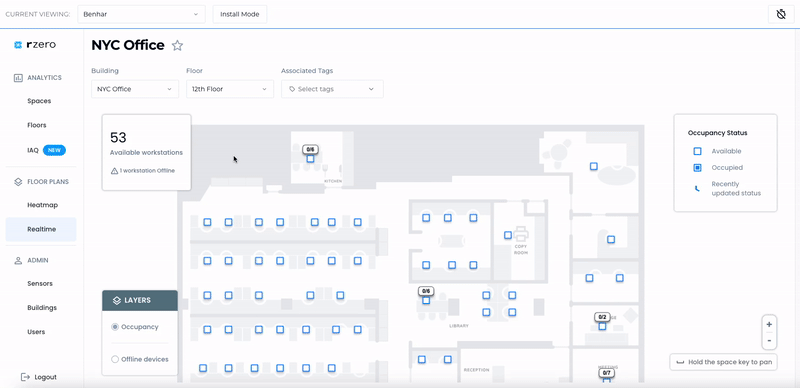Favorite NYC Office with the star icon
Image resolution: width=800 pixels, height=388 pixels.
177,45
